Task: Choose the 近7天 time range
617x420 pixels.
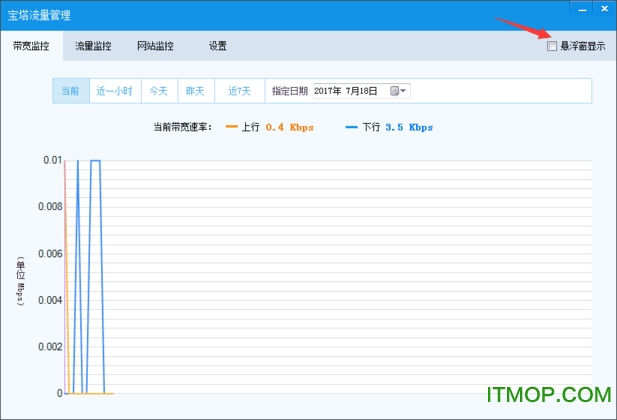Action: coord(239,91)
